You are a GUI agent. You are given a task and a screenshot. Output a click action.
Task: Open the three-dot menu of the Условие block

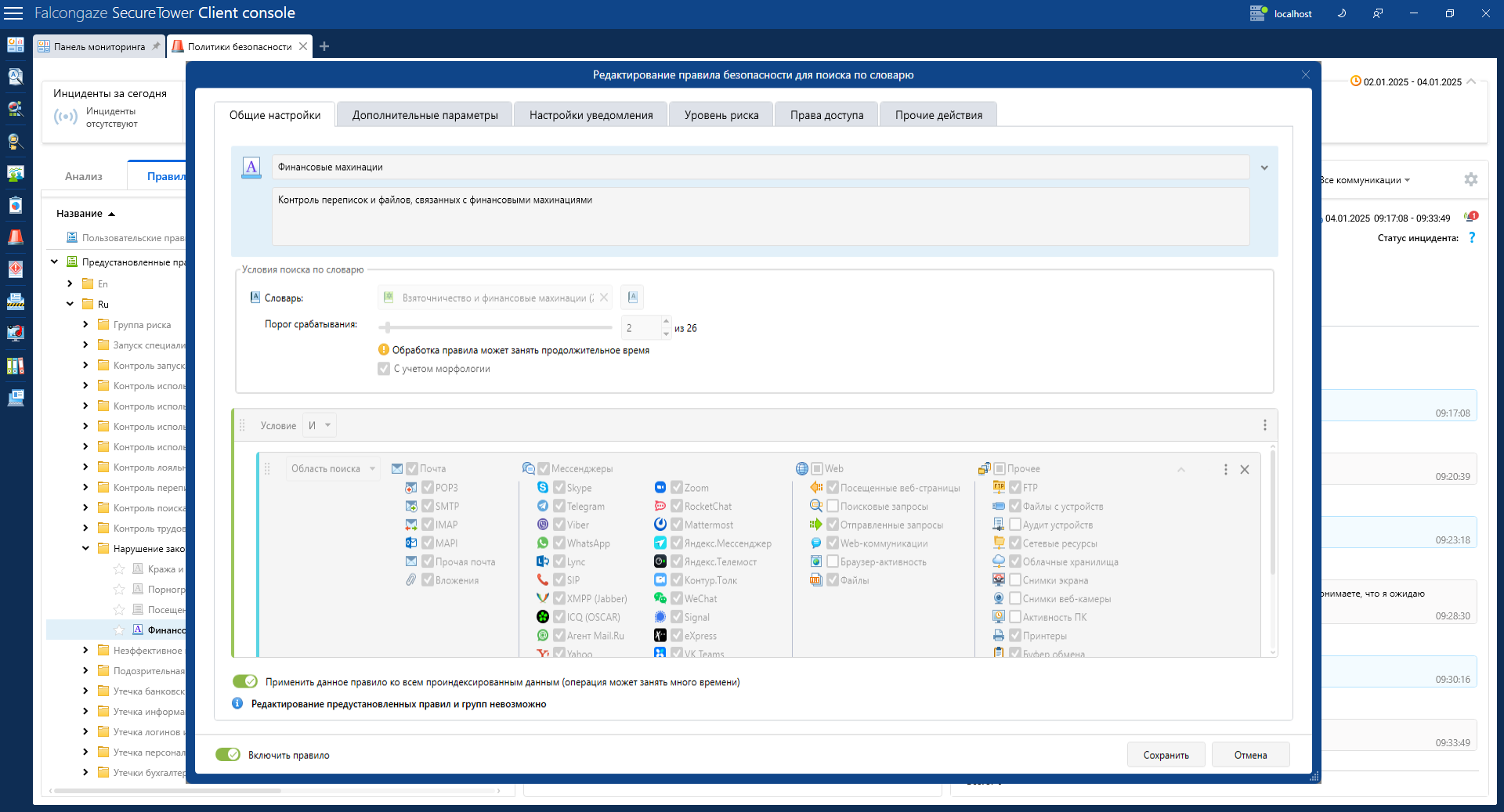click(x=1264, y=425)
